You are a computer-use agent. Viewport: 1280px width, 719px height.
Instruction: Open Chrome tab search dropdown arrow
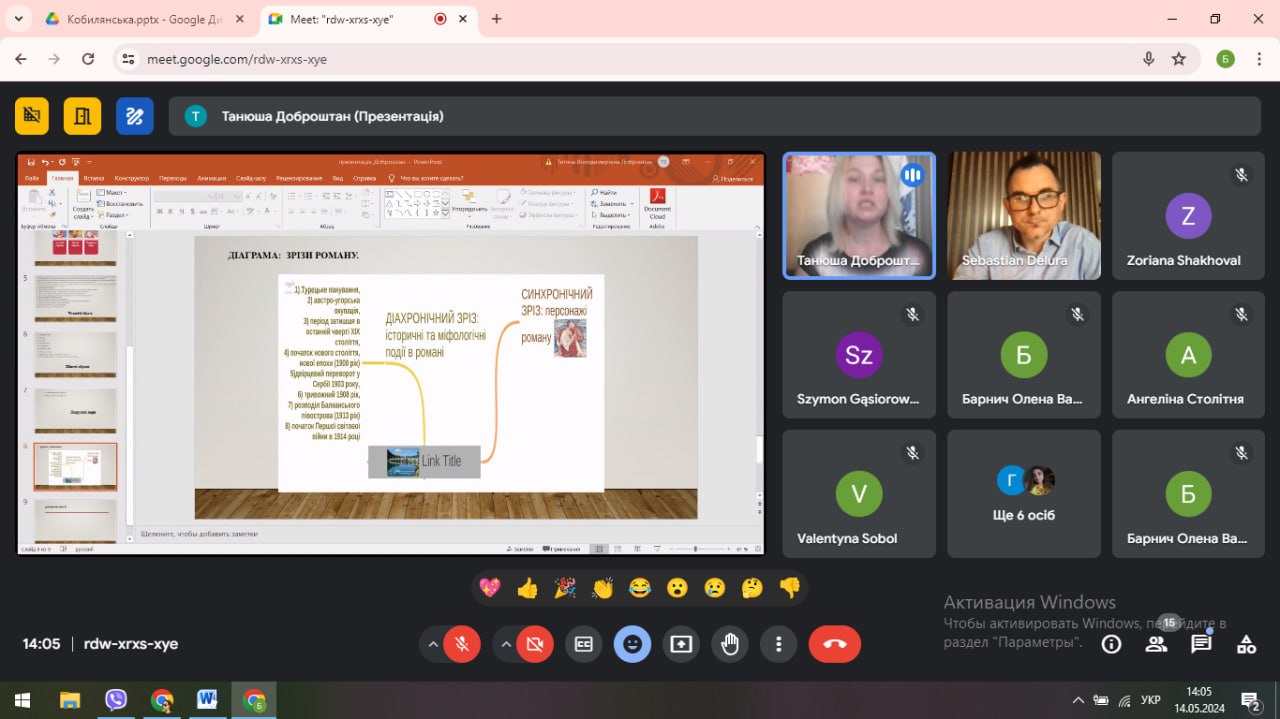click(x=18, y=19)
